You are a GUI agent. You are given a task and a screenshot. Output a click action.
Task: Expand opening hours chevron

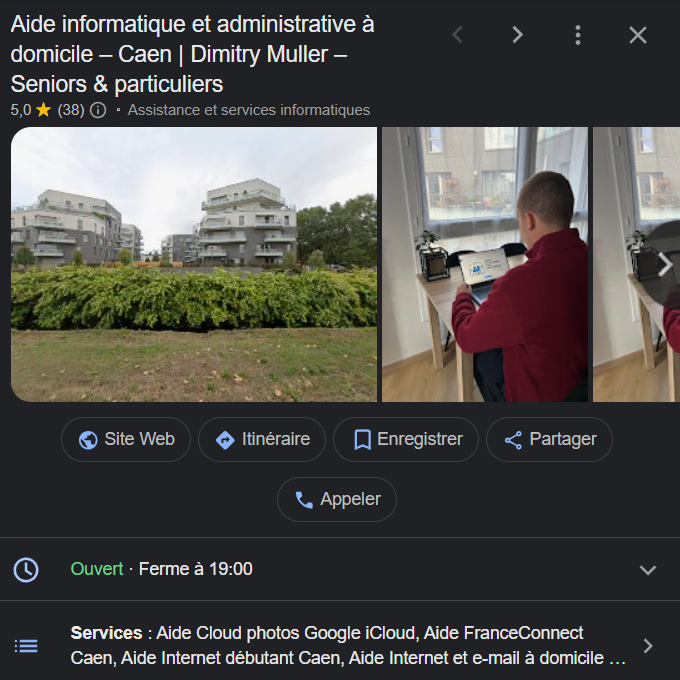[x=648, y=570]
